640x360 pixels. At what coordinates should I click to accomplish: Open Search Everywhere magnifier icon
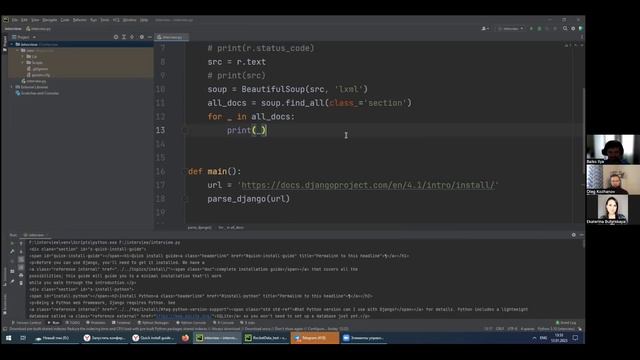565,29
